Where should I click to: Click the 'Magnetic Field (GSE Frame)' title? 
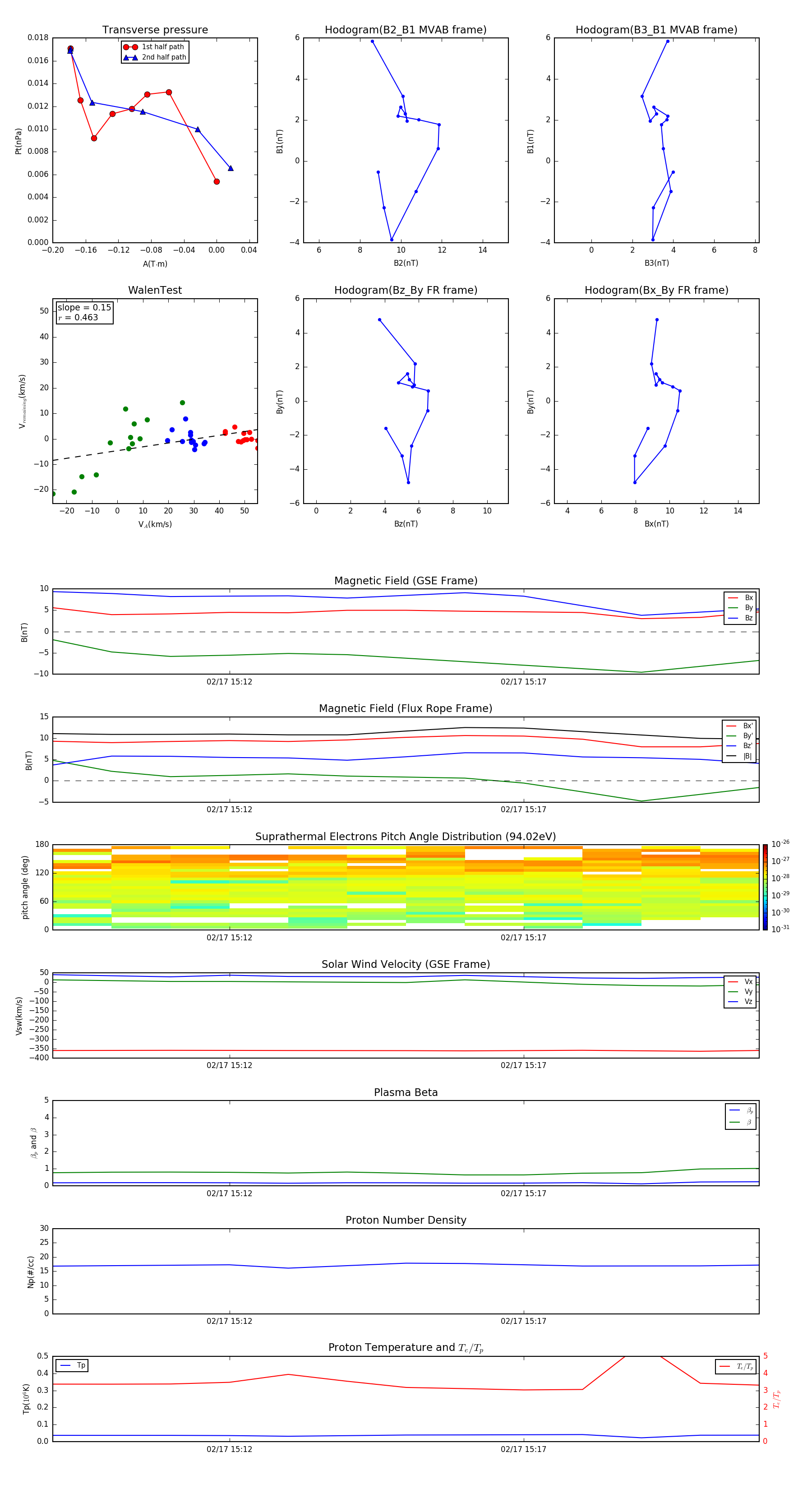click(406, 581)
